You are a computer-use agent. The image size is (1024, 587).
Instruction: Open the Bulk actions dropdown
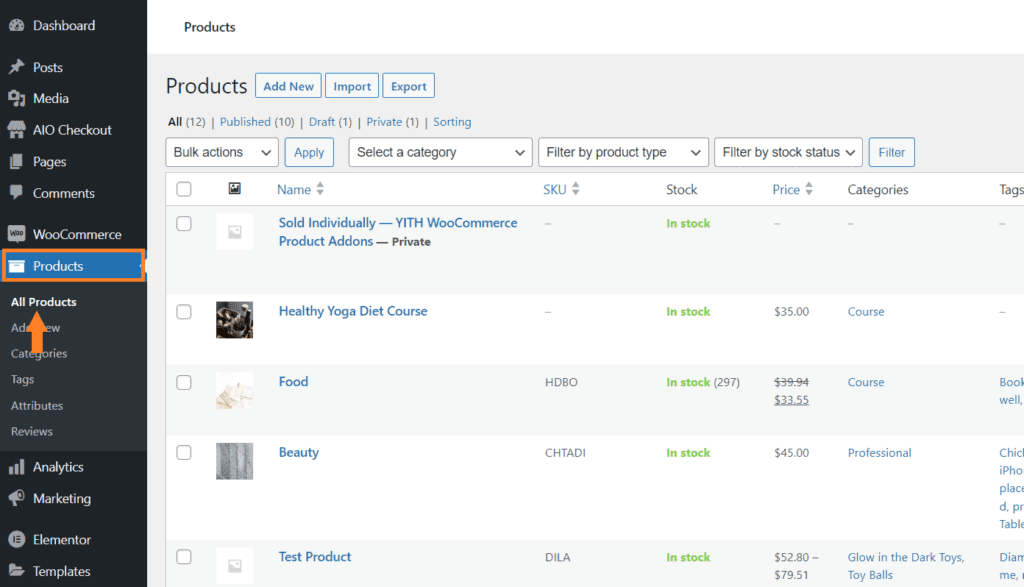pos(221,152)
